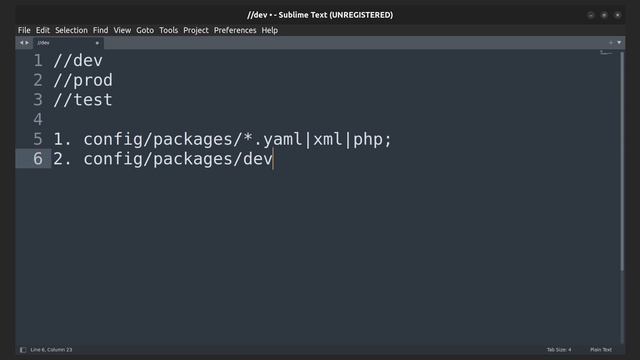Click line number 2 in the gutter
The height and width of the screenshot is (360, 640).
click(38, 80)
